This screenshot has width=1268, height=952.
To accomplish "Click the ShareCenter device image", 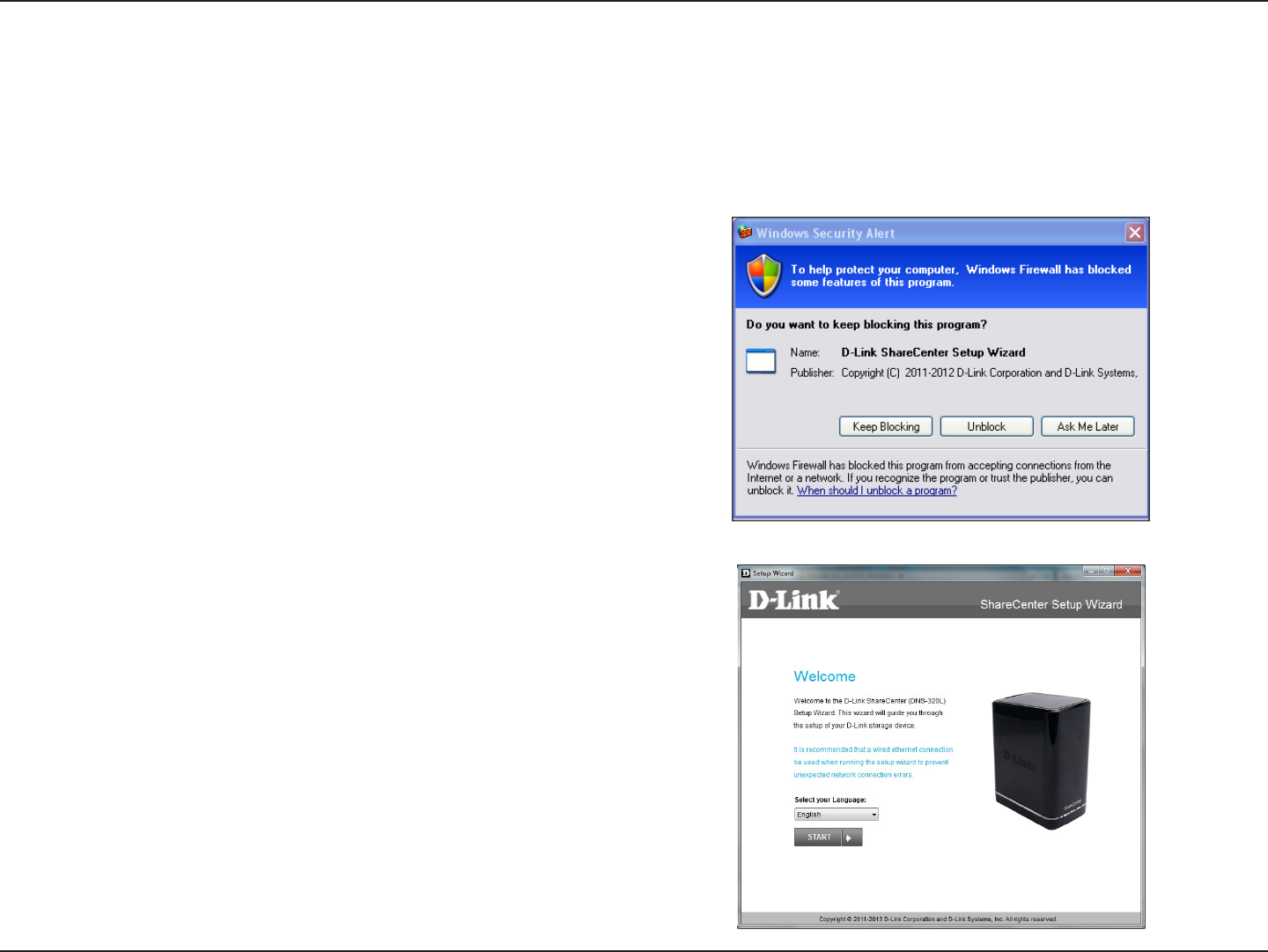I will (1041, 761).
